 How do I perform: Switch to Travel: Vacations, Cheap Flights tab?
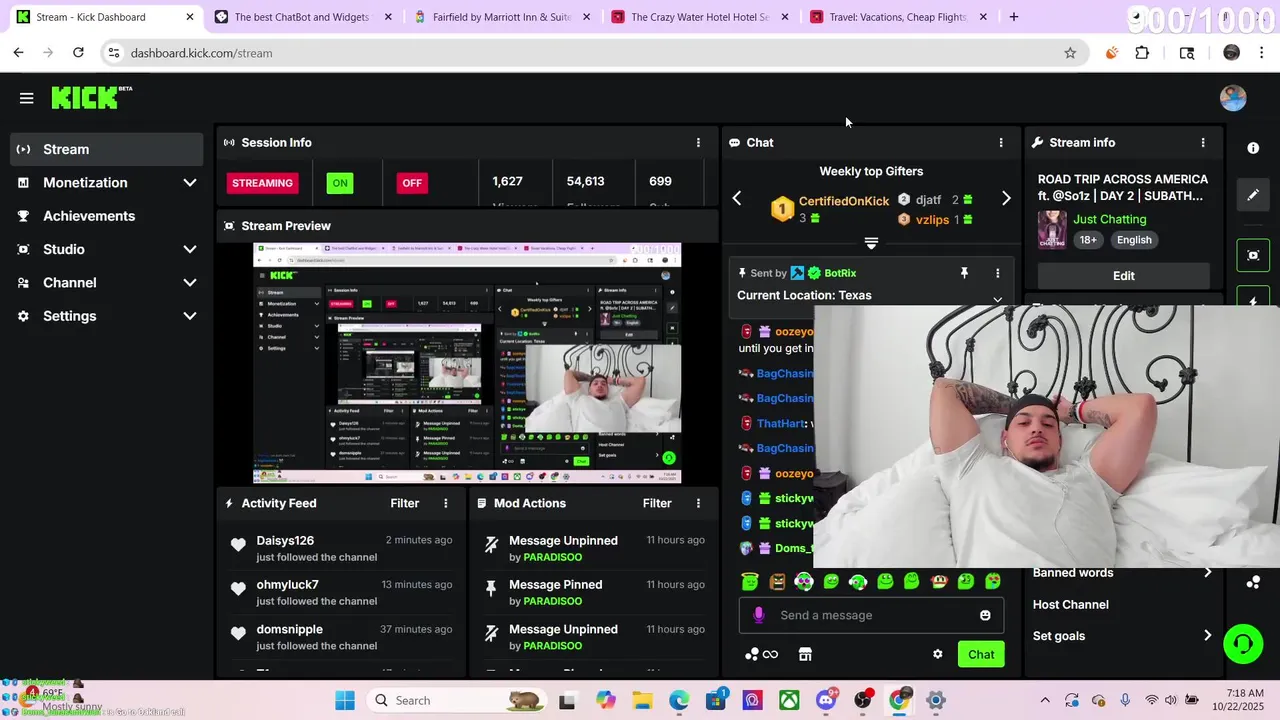[897, 17]
